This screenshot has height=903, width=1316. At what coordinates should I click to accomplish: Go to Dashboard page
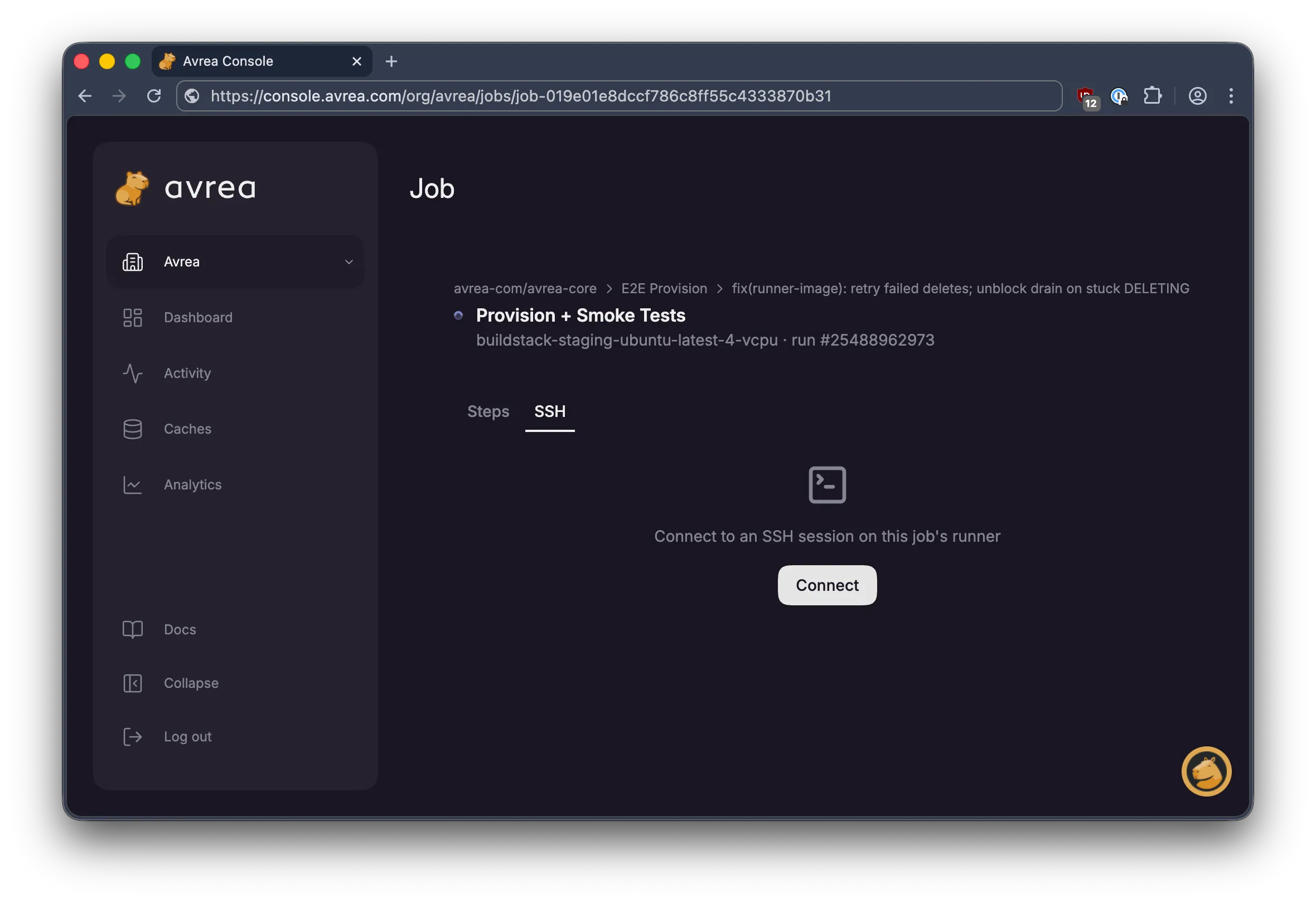point(198,318)
